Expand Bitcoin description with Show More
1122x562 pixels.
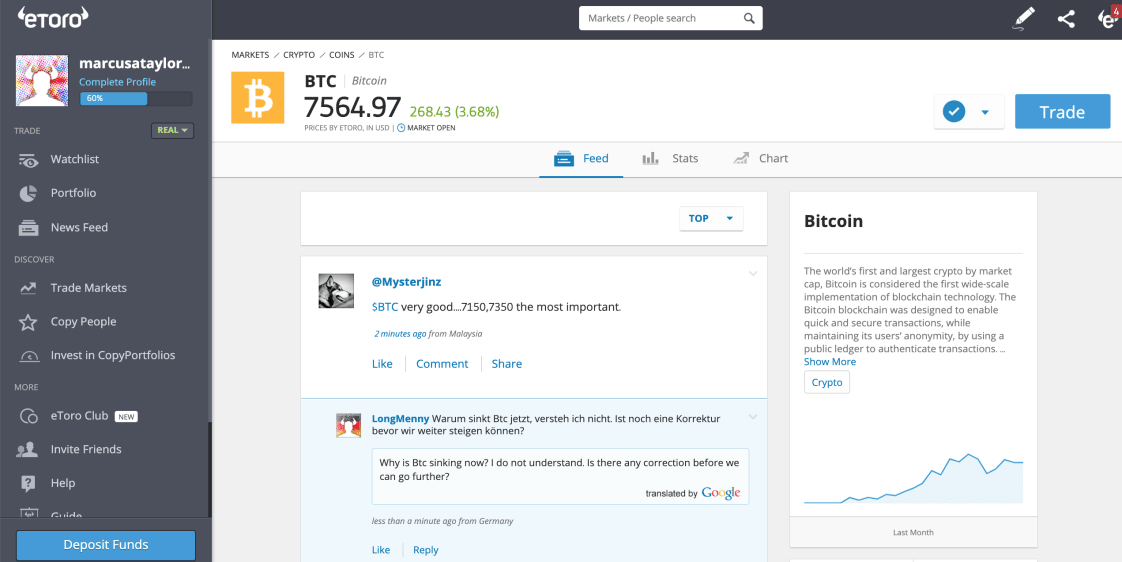point(830,362)
